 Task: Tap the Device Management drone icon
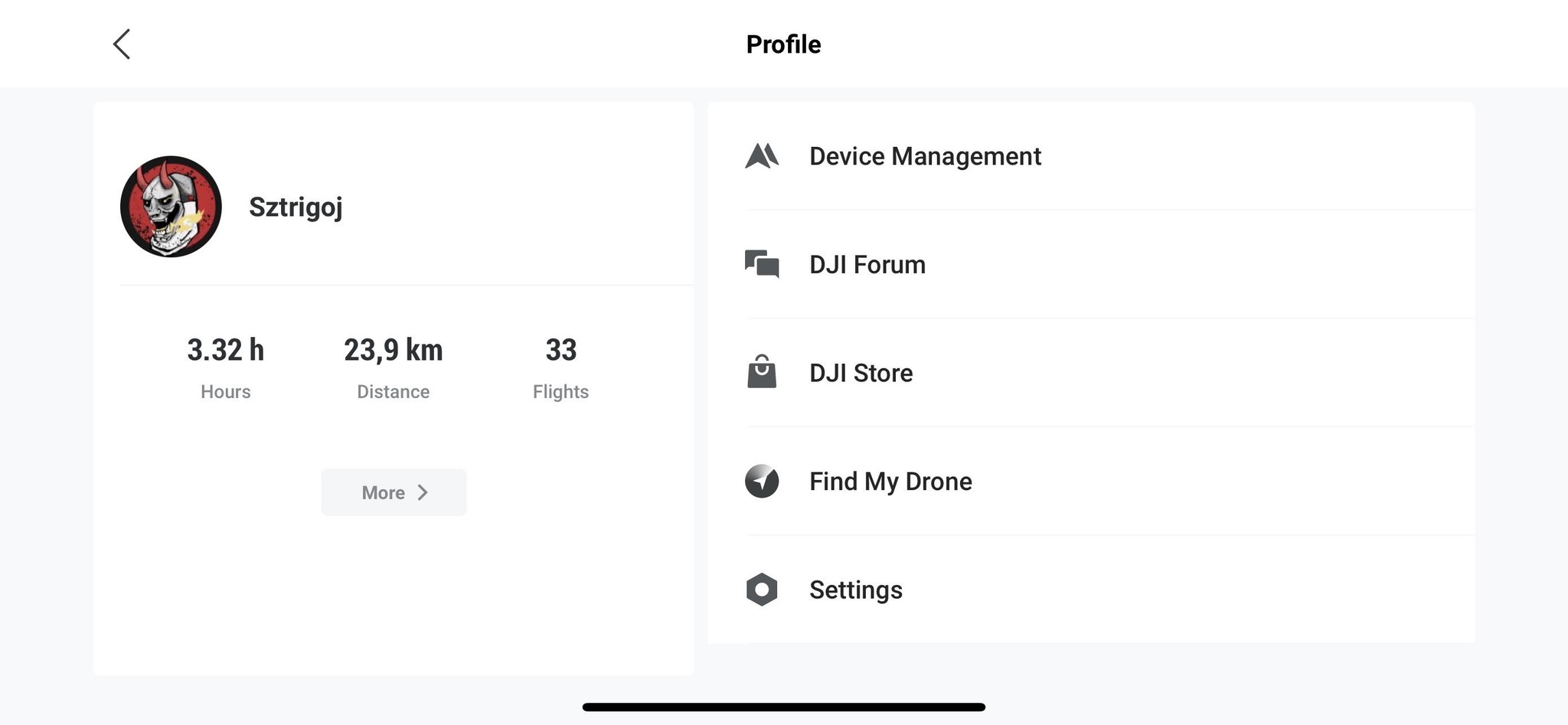pos(762,156)
